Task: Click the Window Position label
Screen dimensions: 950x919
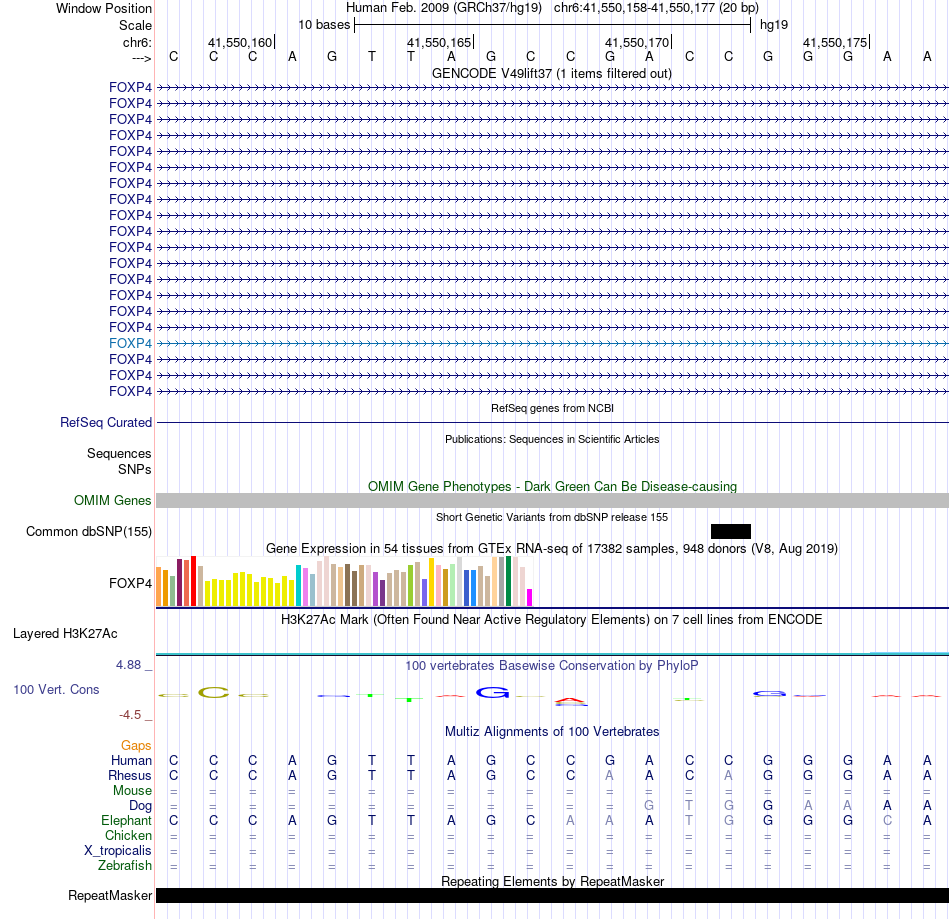Action: point(104,8)
